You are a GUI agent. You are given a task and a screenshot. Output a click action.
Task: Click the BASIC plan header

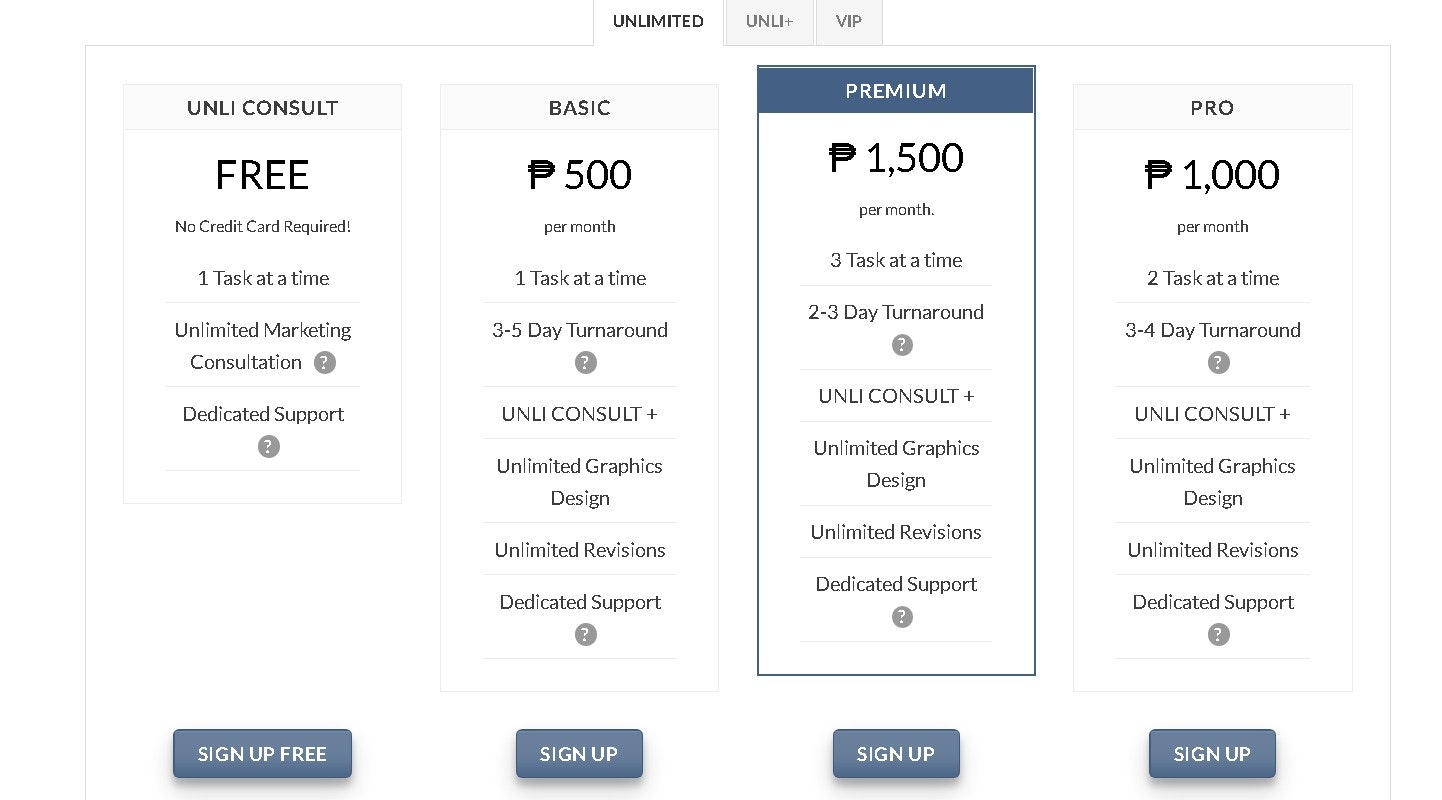(579, 107)
